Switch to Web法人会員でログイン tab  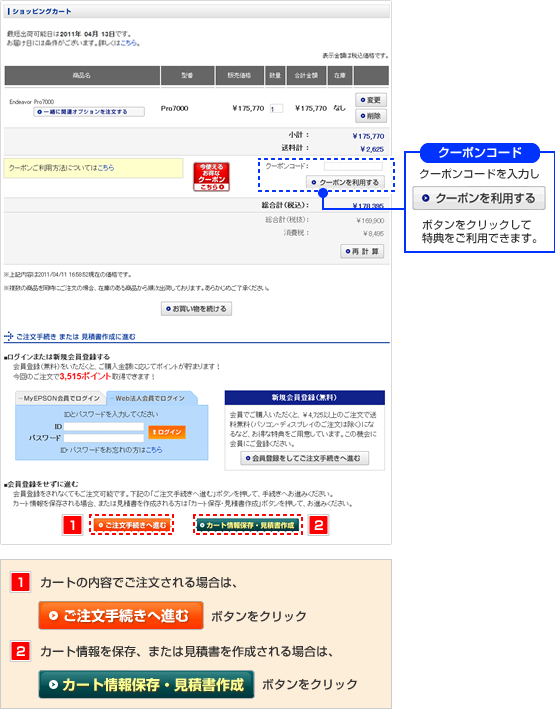coord(150,398)
